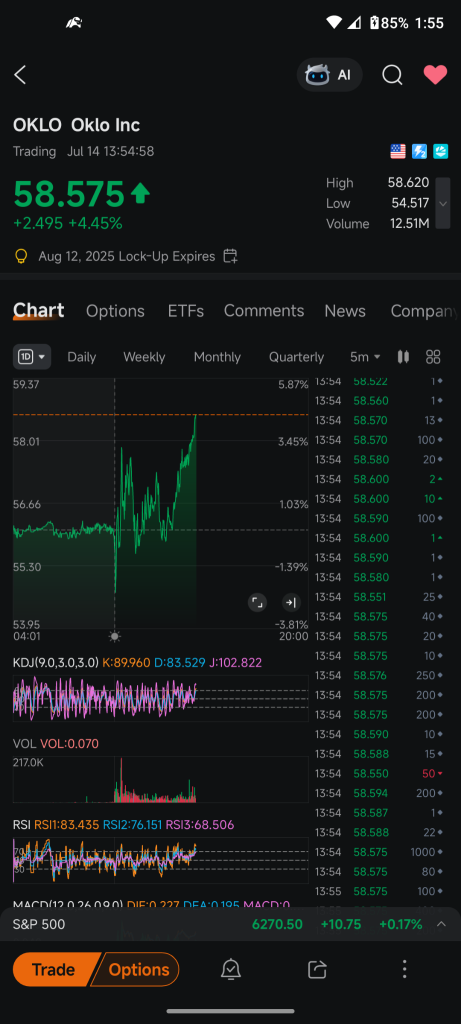This screenshot has height=1024, width=461.
Task: Tap the 58.575 current price
Action: pyautogui.click(x=69, y=194)
